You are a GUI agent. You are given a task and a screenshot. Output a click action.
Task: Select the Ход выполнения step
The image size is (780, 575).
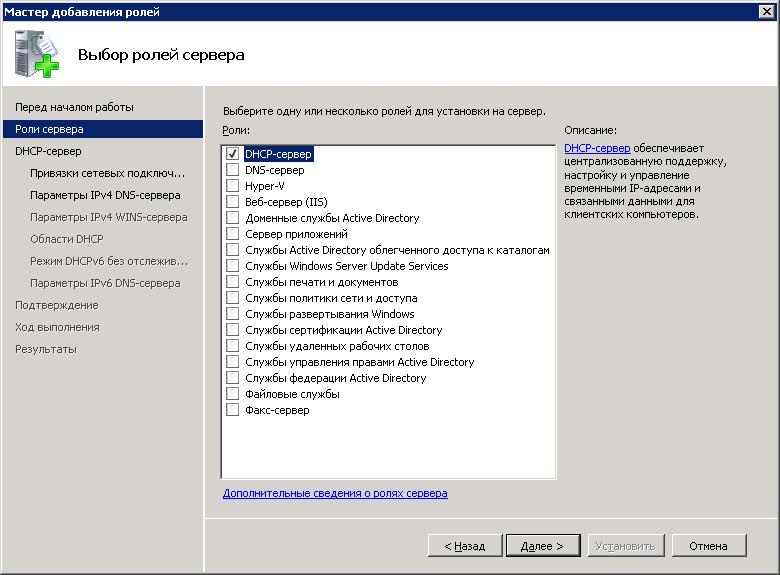pyautogui.click(x=57, y=327)
